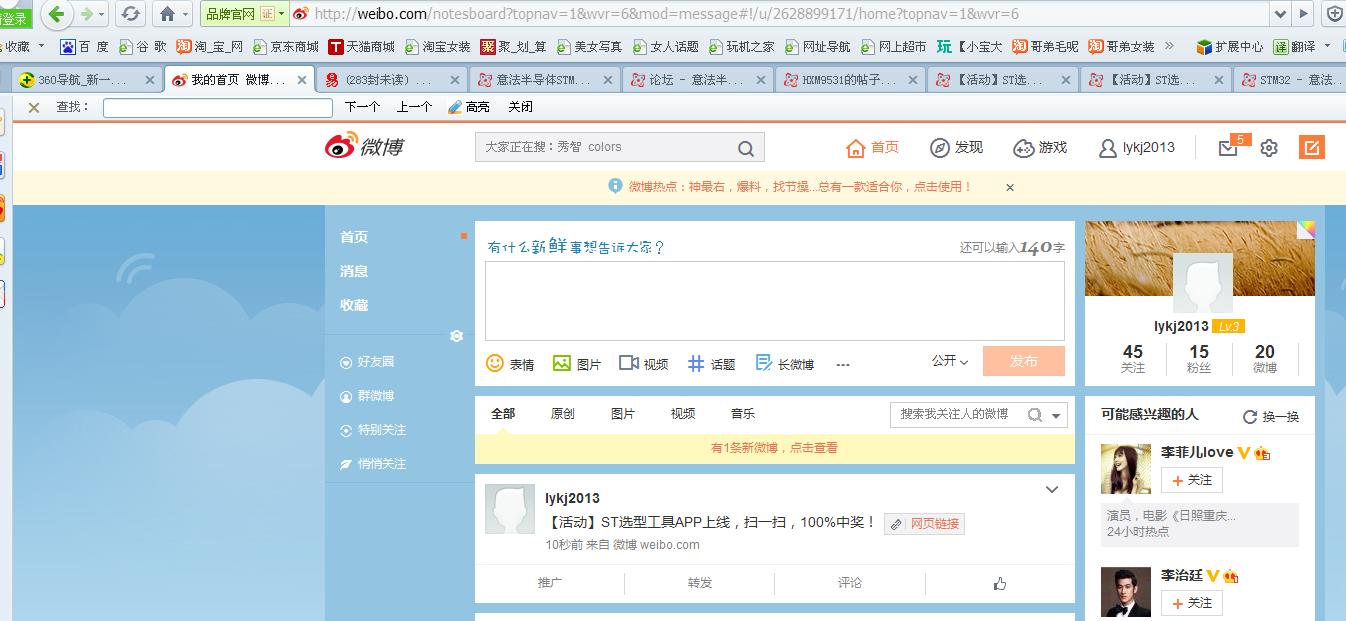Open 粉丝 count 15 on profile card
This screenshot has height=621, width=1346.
click(1199, 359)
